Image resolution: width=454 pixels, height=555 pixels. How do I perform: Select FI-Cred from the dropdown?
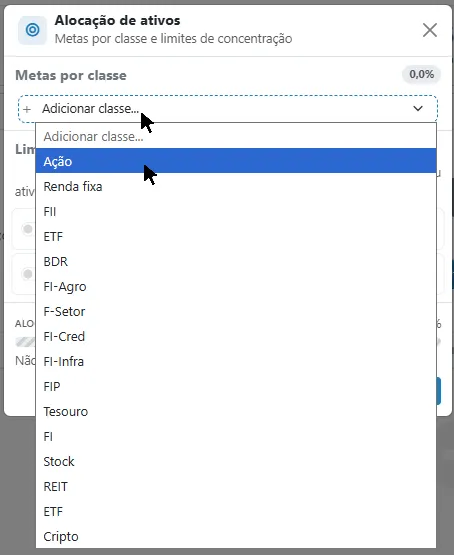[x=236, y=336]
